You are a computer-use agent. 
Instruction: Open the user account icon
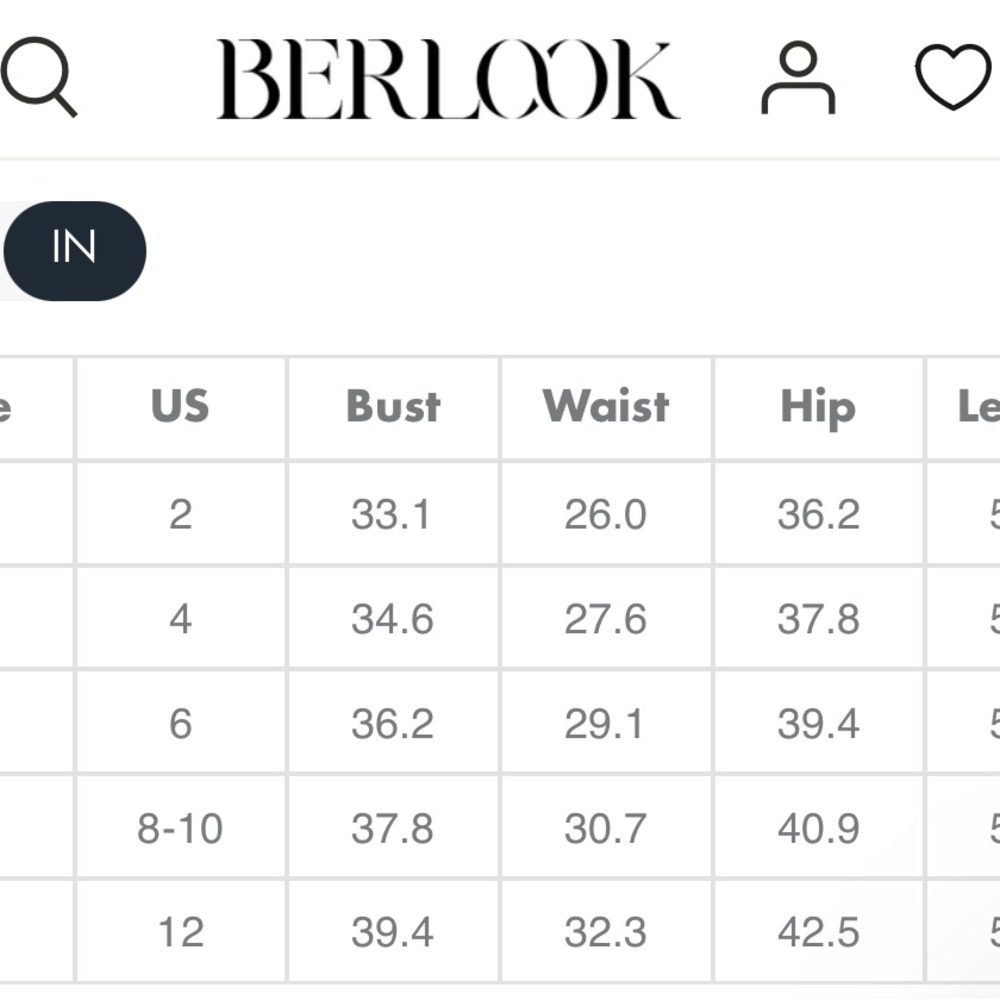pos(798,78)
